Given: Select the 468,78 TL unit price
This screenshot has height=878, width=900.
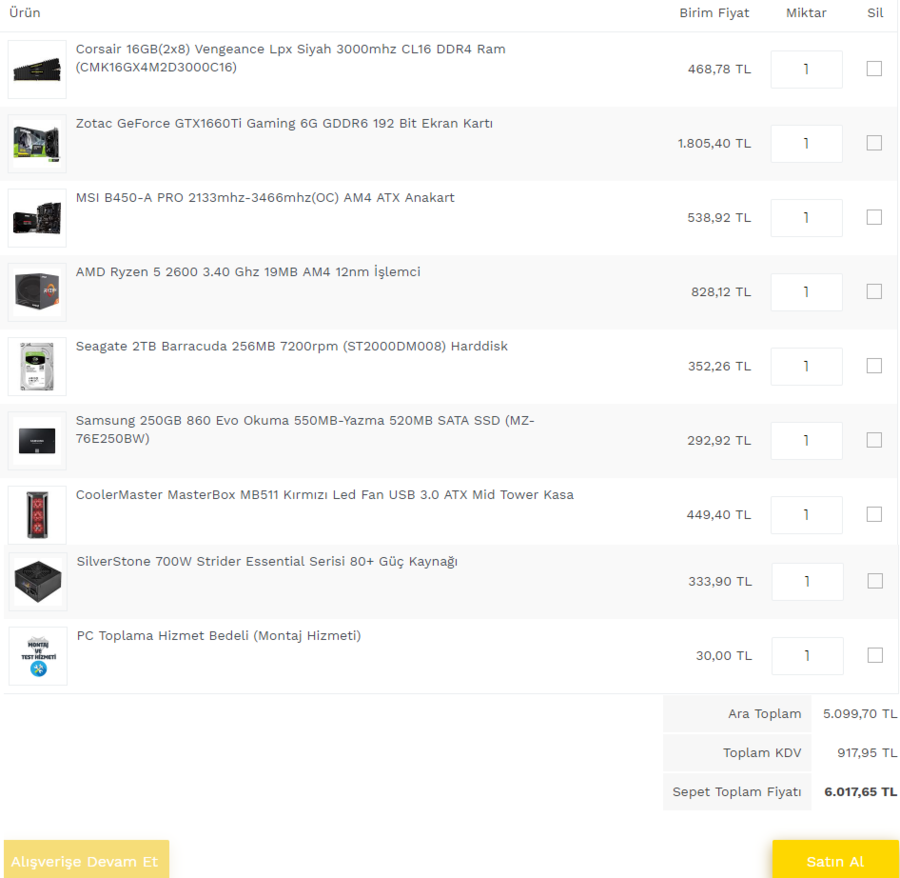Looking at the screenshot, I should click(719, 69).
